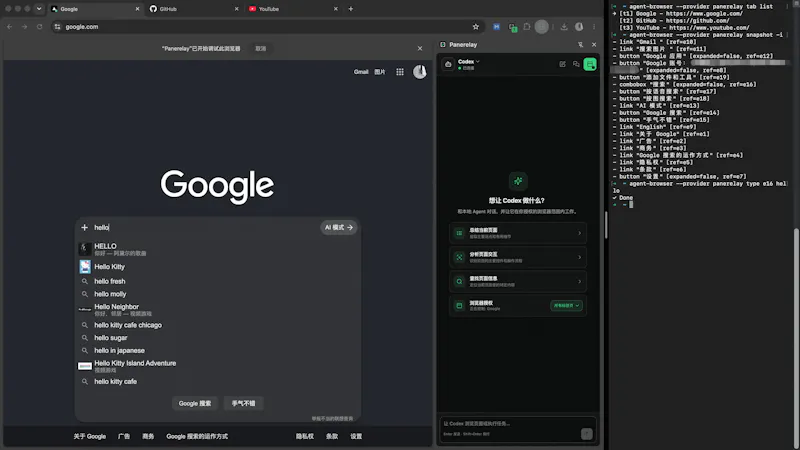Click the sparkle icon above Codex prompt
Image resolution: width=800 pixels, height=450 pixels.
pos(518,181)
